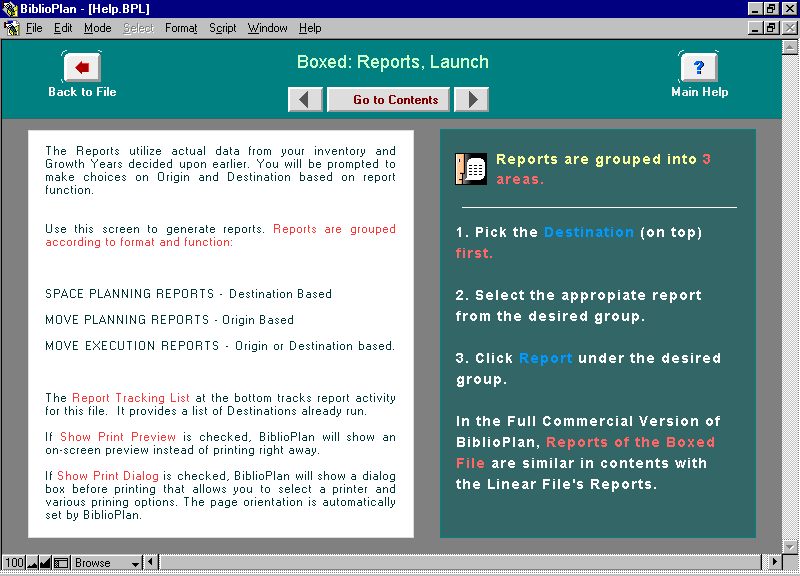This screenshot has height=576, width=800.
Task: Click the Boxed: Reports, Launch heading
Action: pos(393,62)
